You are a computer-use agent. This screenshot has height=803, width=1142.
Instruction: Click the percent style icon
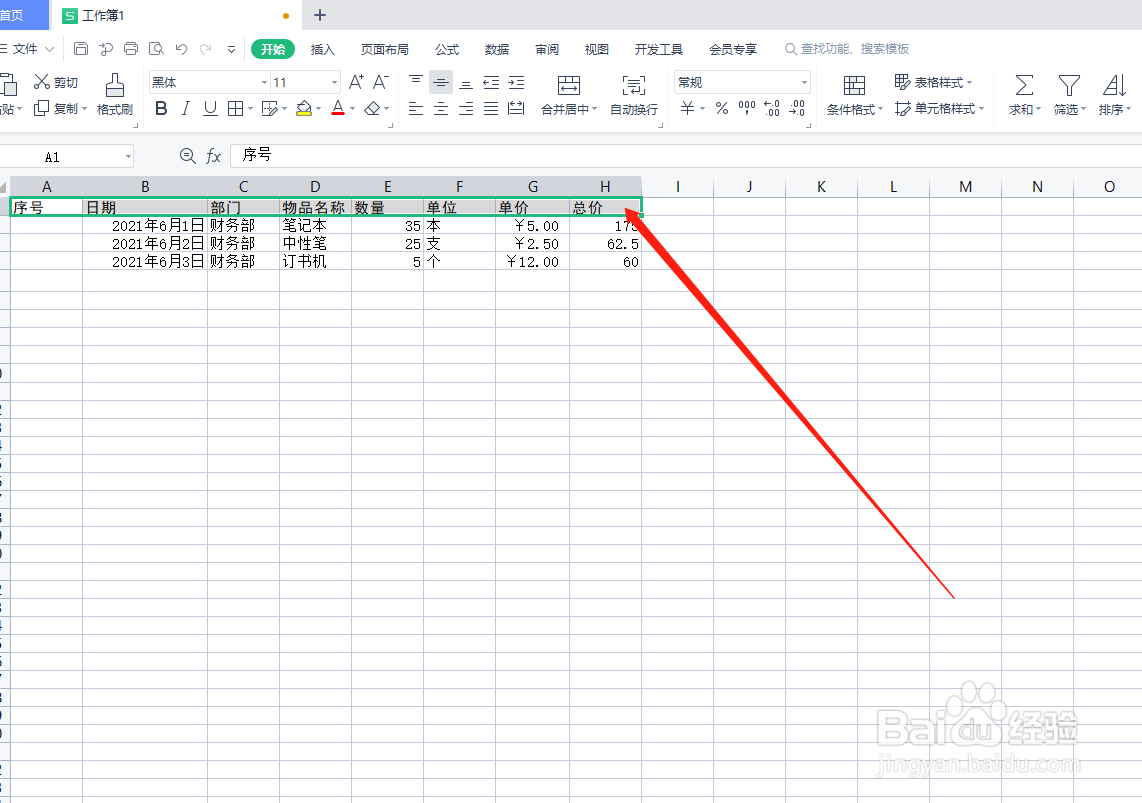coord(722,108)
